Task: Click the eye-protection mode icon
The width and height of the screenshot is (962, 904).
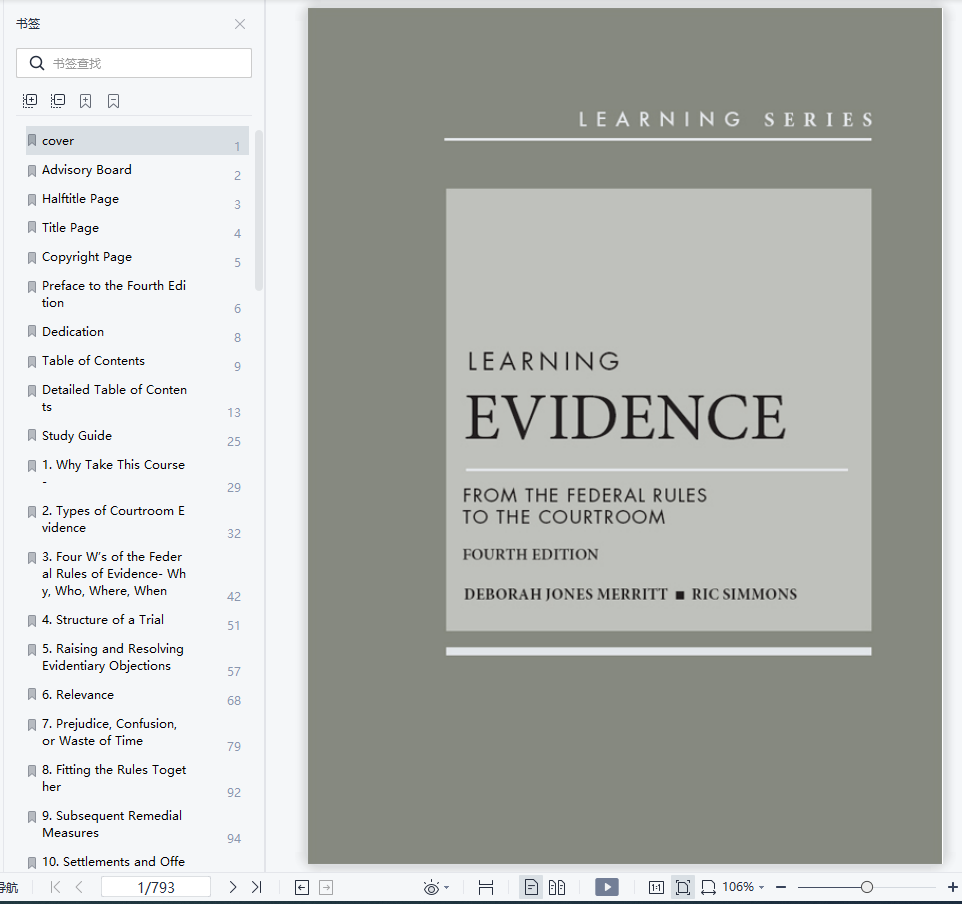Action: coord(431,887)
